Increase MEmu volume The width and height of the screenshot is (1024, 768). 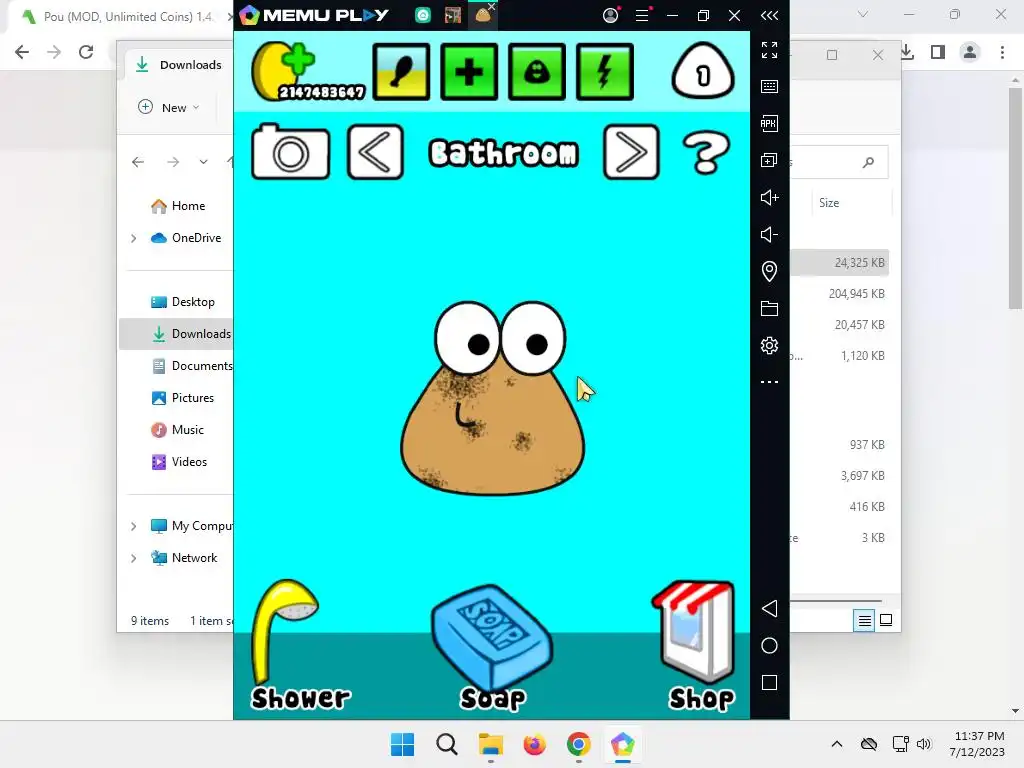point(769,197)
